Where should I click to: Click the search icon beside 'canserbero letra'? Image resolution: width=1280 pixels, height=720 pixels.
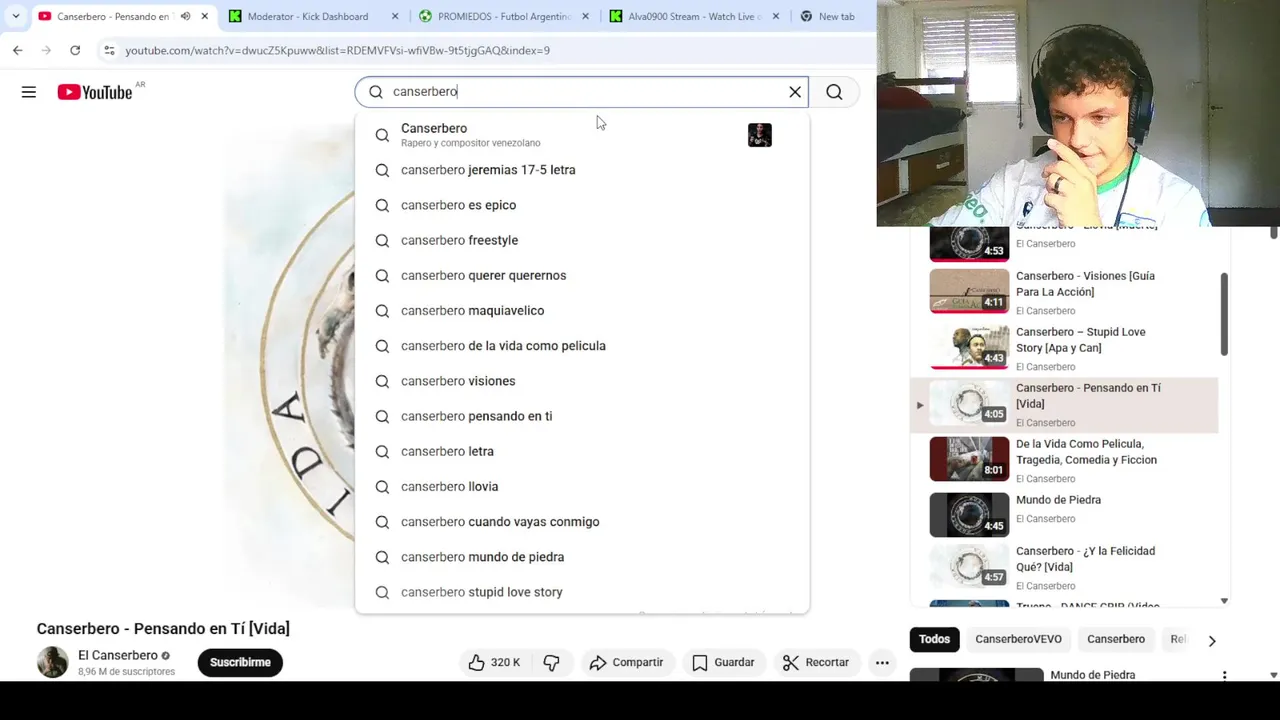[x=382, y=451]
